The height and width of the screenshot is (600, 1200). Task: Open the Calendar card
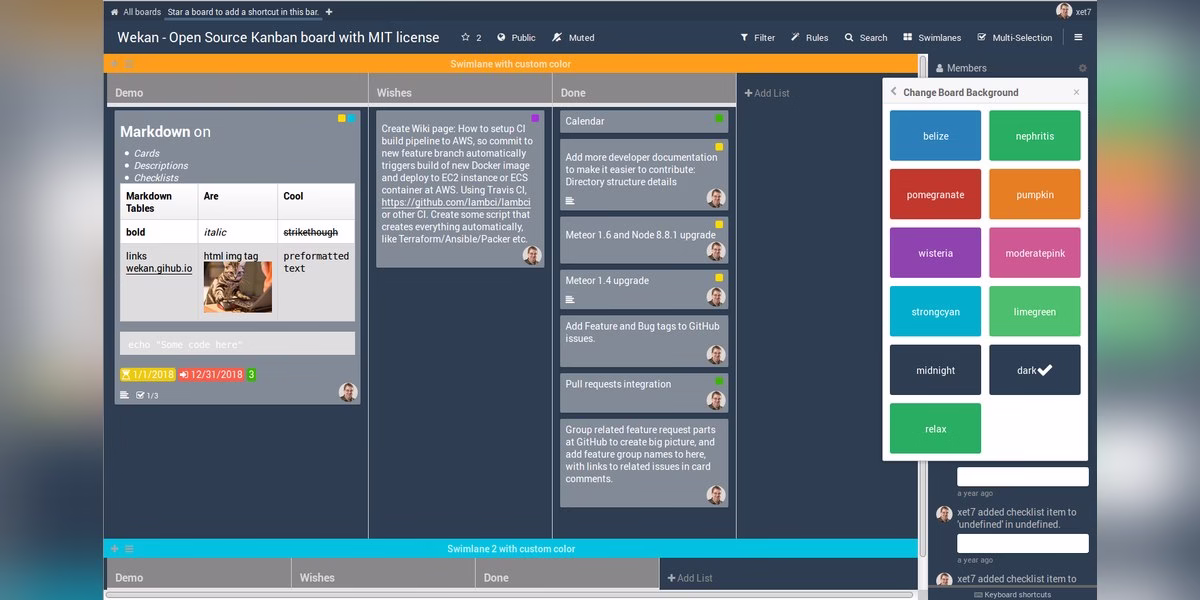(643, 121)
